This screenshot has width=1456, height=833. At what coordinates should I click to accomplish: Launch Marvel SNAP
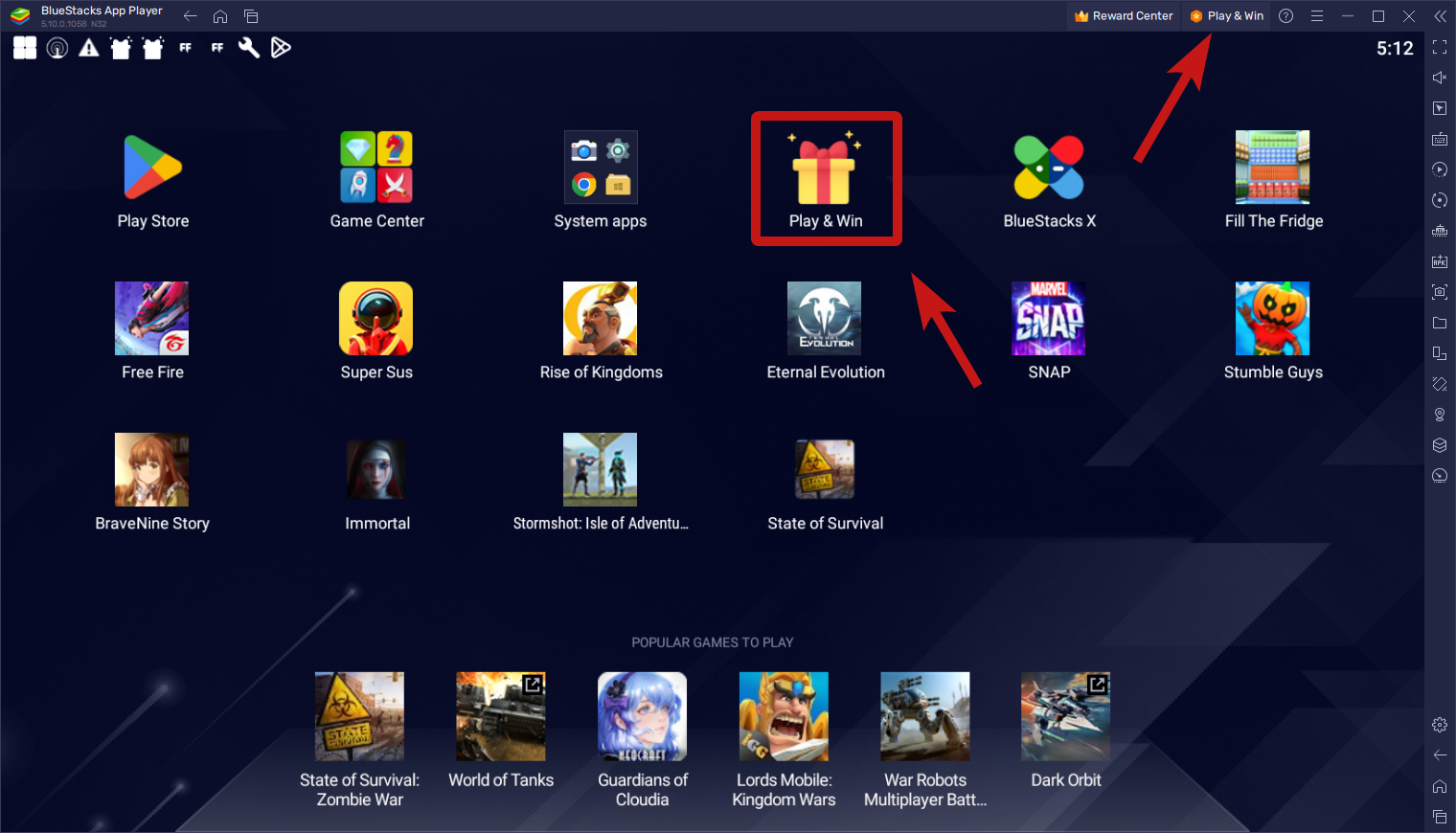tap(1049, 319)
